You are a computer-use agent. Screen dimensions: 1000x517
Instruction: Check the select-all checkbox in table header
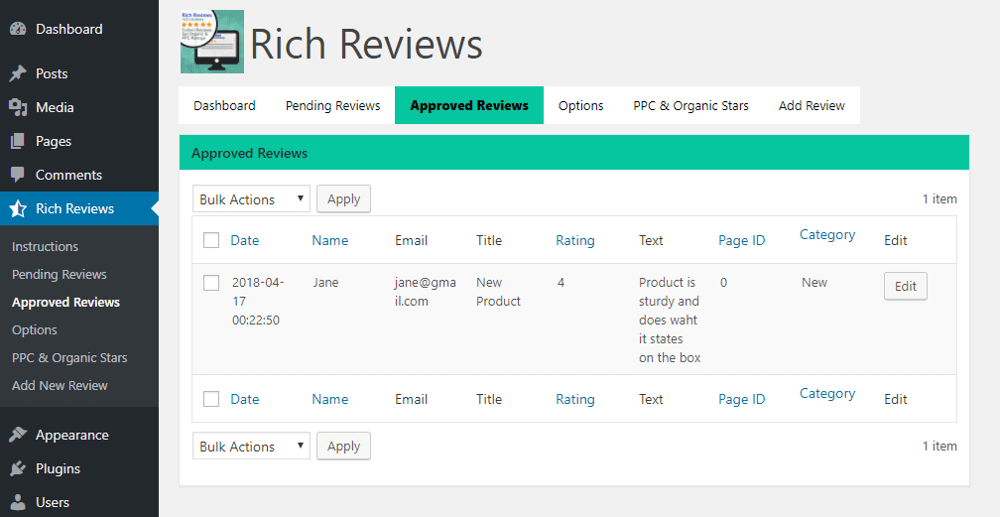pos(211,240)
